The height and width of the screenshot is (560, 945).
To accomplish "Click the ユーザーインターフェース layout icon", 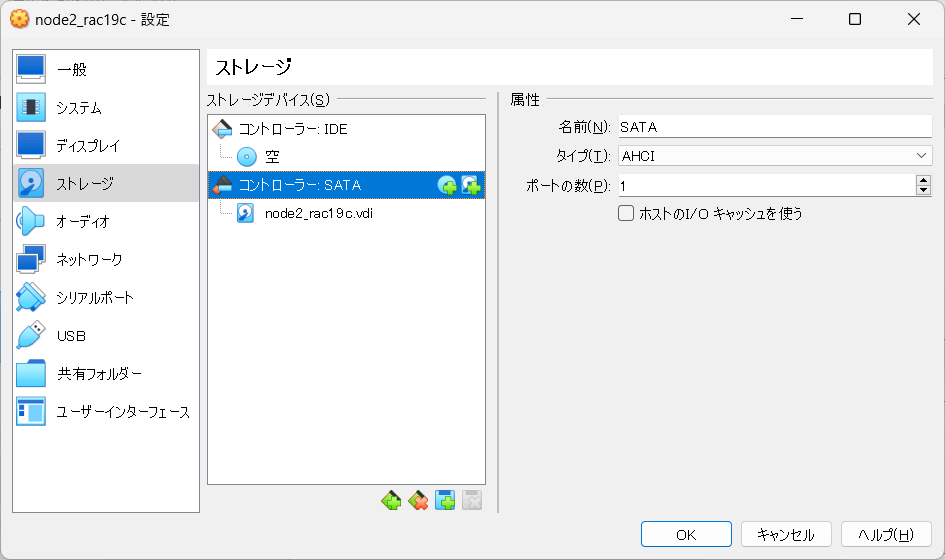I will [31, 411].
